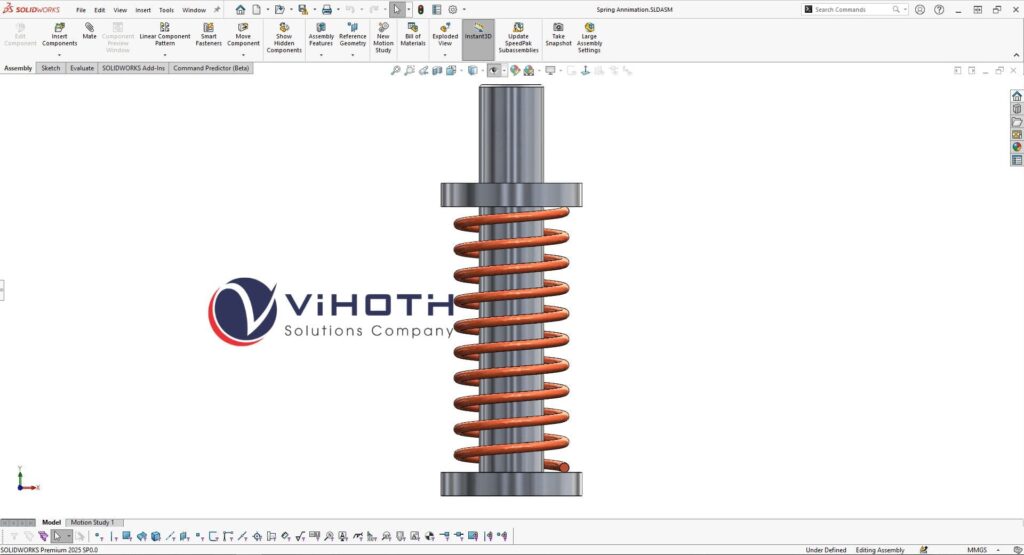Click the Rebuild traffic light icon
1024x555 pixels.
coord(421,10)
